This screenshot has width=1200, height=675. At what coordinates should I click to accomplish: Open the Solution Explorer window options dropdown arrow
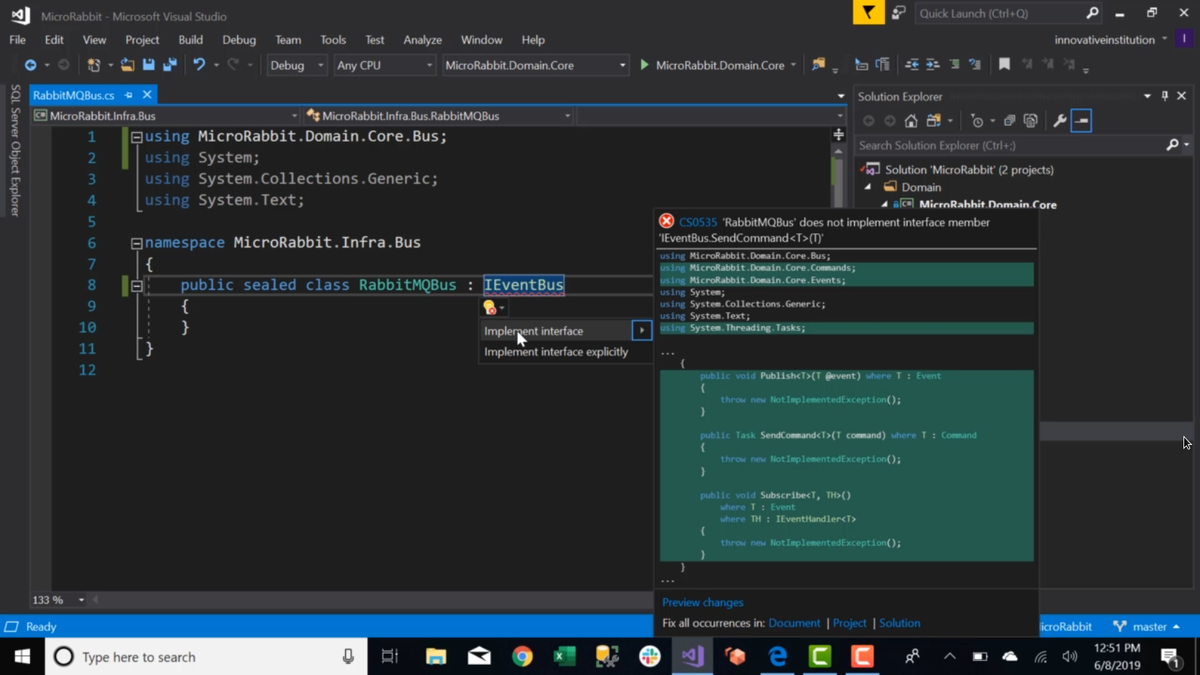(1147, 96)
